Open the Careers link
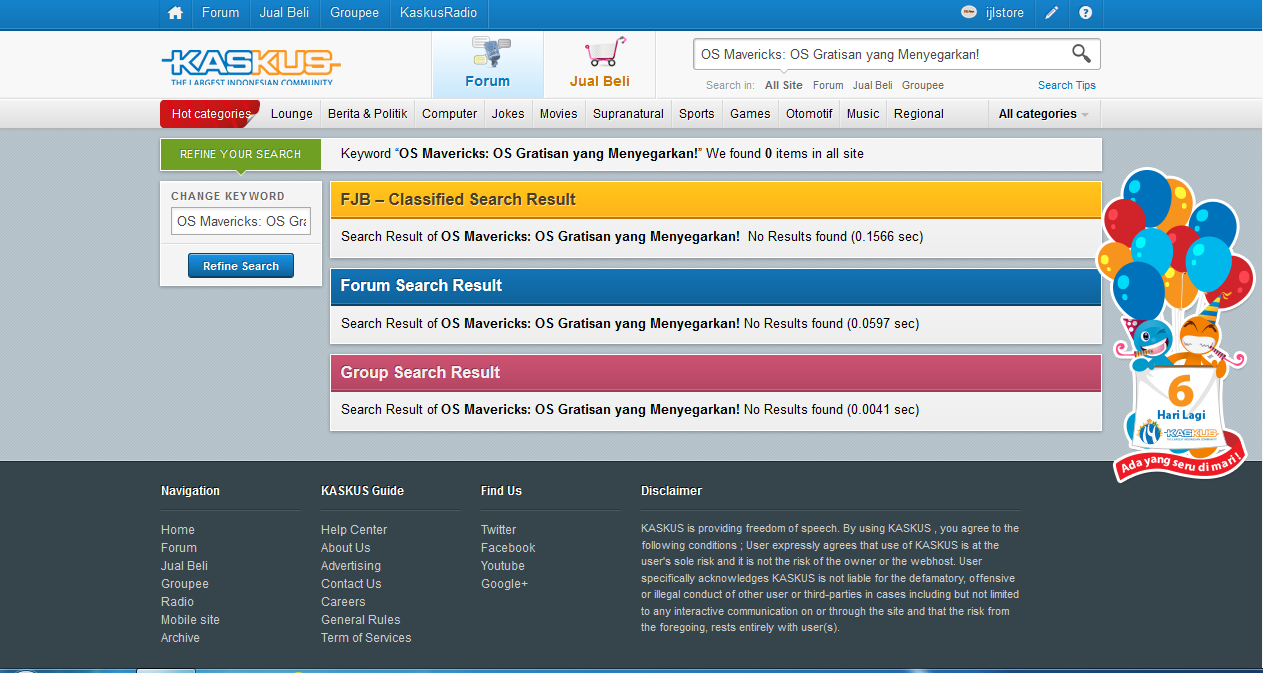Screen dimensions: 1263x673 pos(343,602)
